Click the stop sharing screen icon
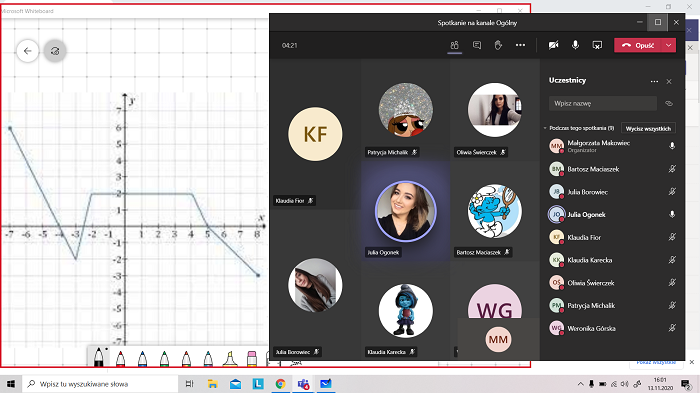 point(597,45)
